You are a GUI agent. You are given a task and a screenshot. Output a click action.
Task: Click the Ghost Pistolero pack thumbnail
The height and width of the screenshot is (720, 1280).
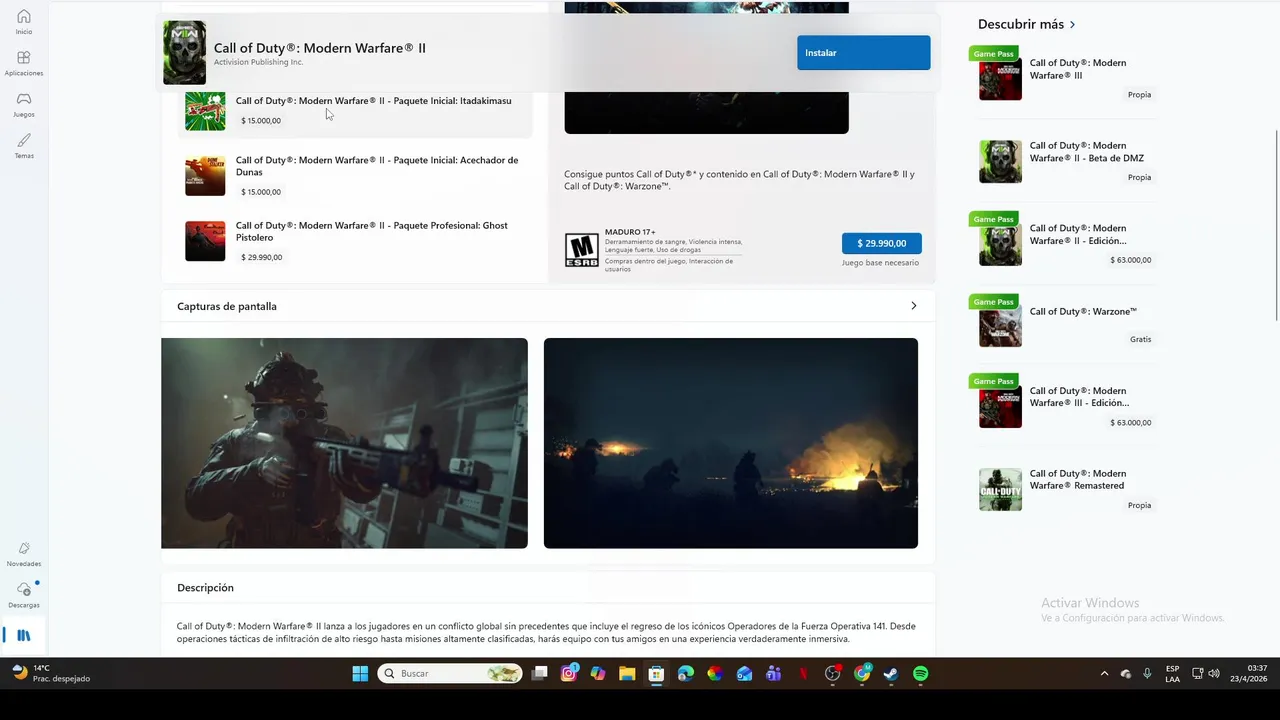[205, 241]
